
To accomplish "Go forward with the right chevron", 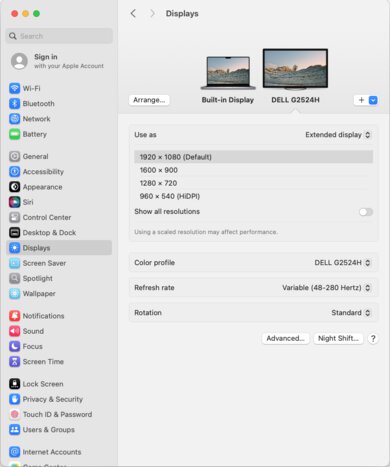I will point(152,13).
